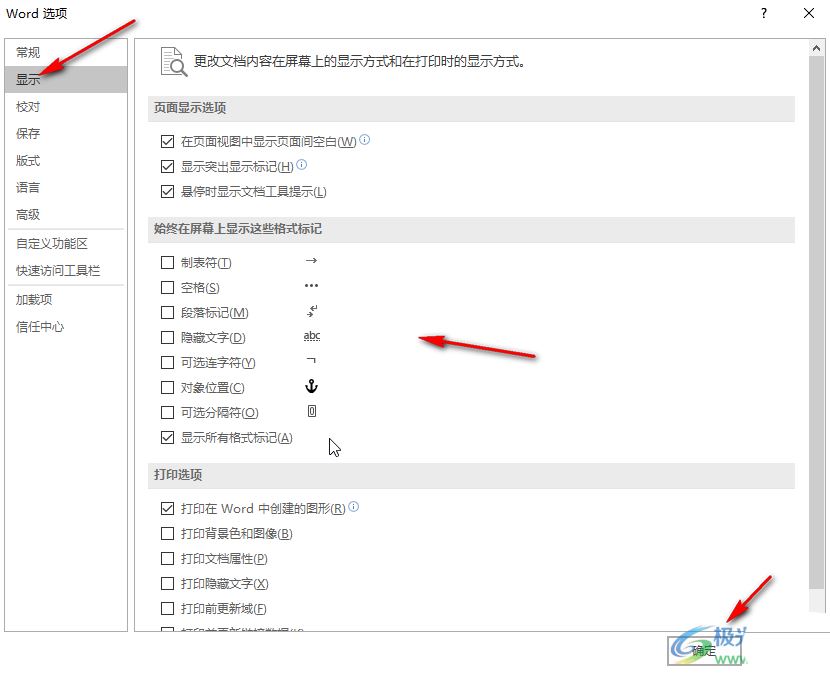Confirm with the 确定 button
Viewport: 830px width, 675px height.
(704, 650)
